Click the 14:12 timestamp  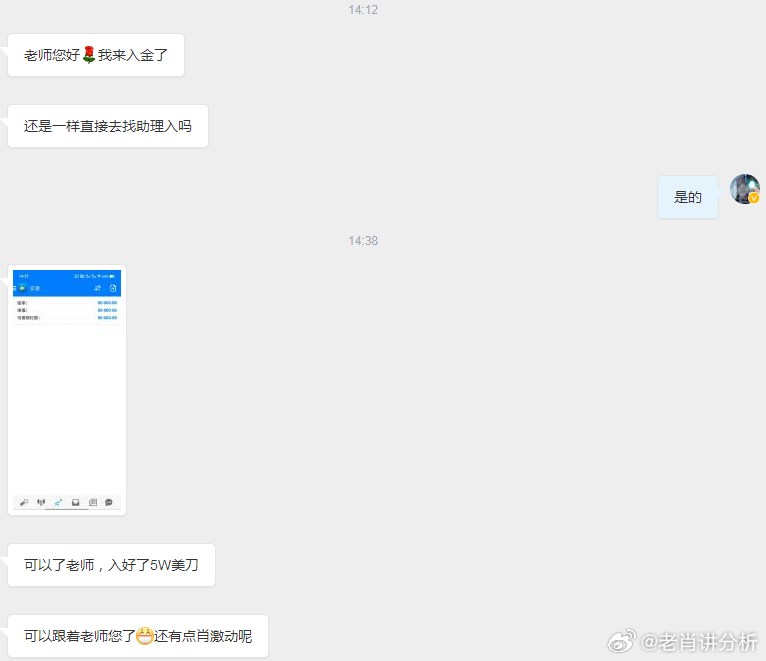pyautogui.click(x=363, y=10)
